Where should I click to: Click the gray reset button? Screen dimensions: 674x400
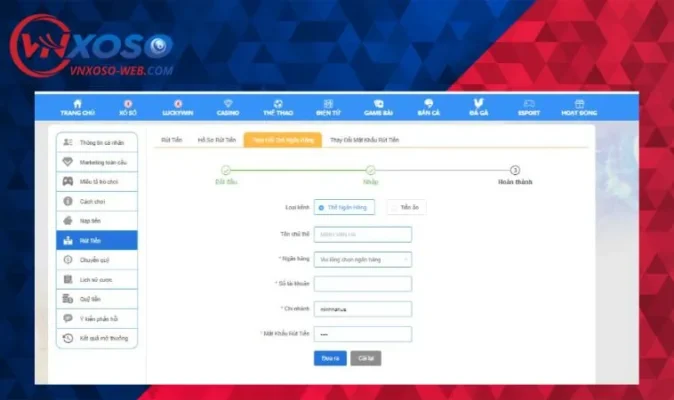pos(366,358)
